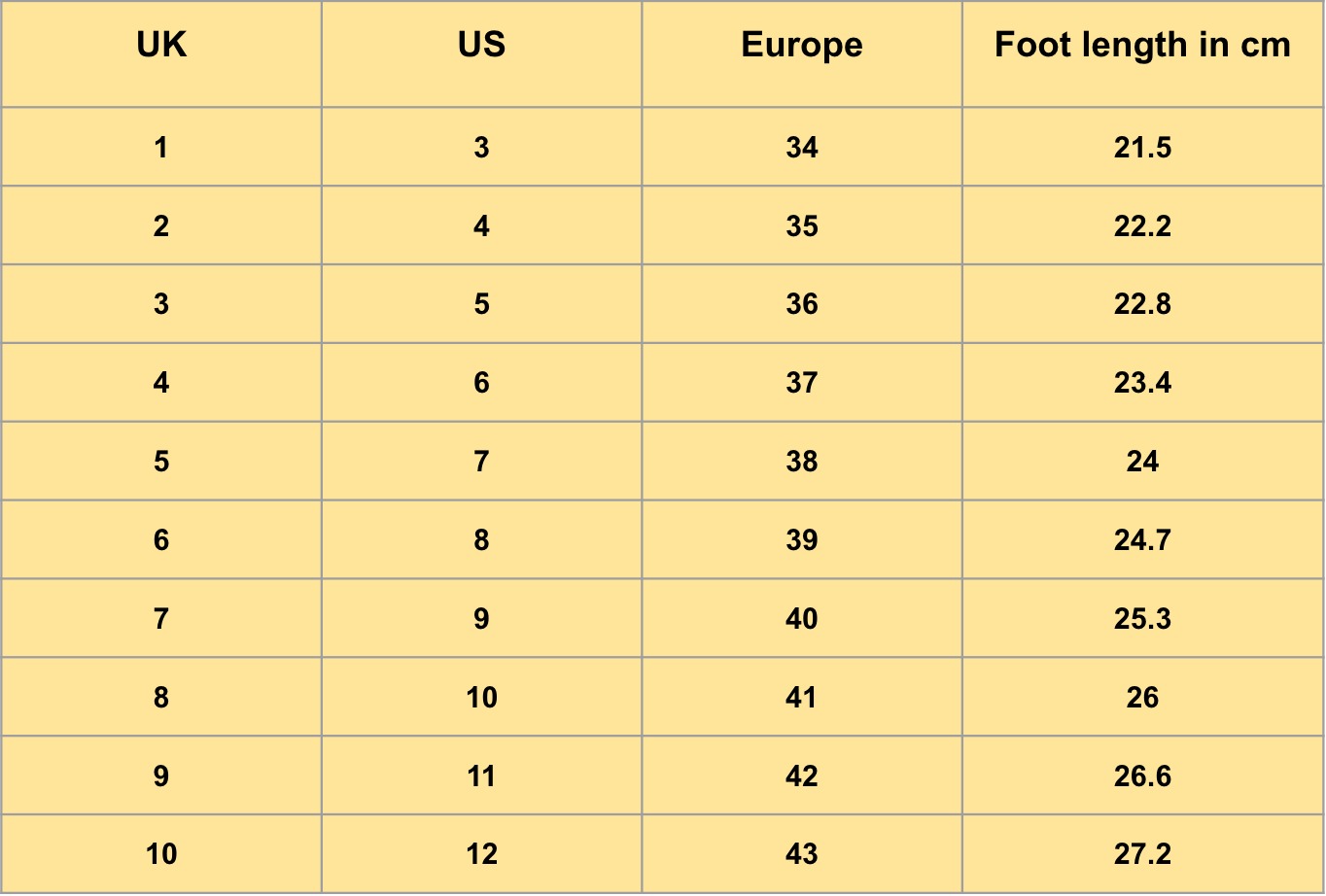
Task: Click Europe size 40 cell
Action: 801,619
